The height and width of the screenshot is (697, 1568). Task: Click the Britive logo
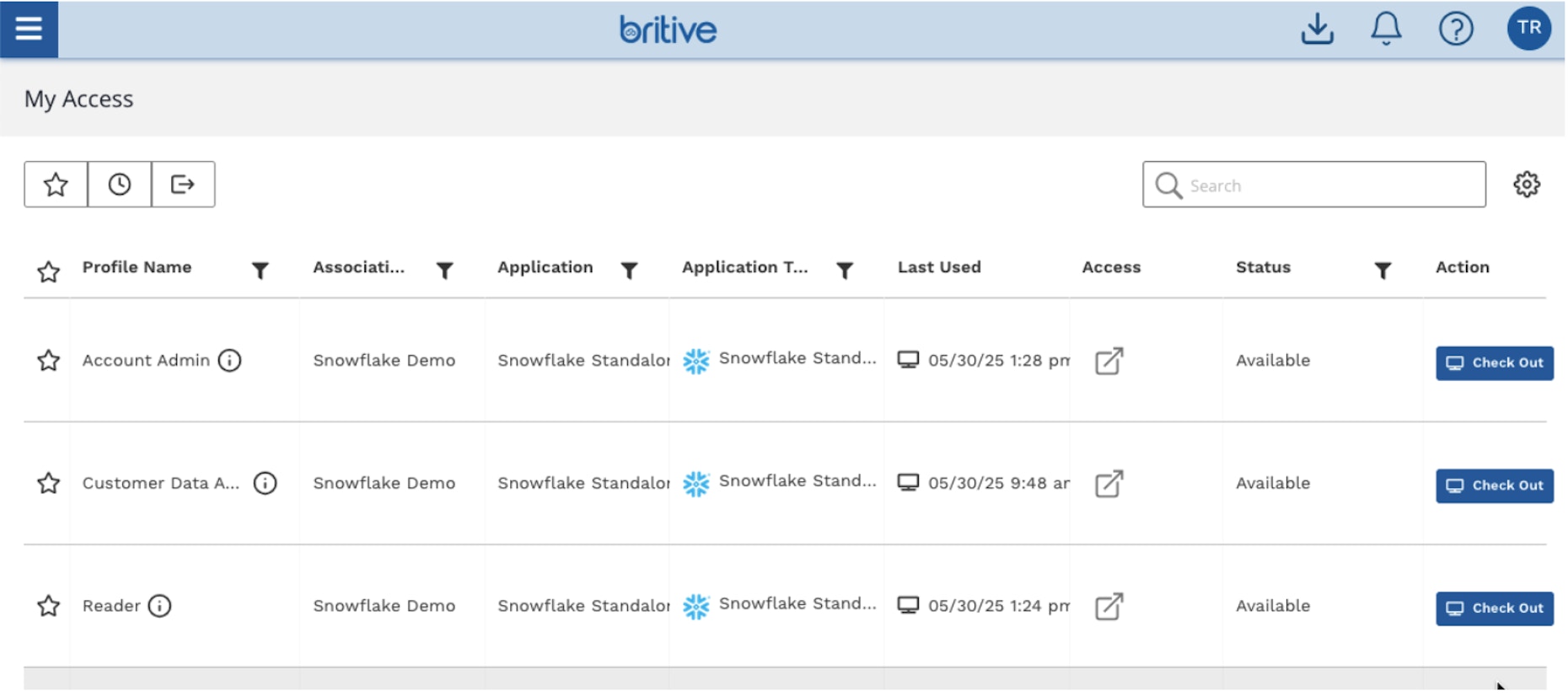coord(668,29)
